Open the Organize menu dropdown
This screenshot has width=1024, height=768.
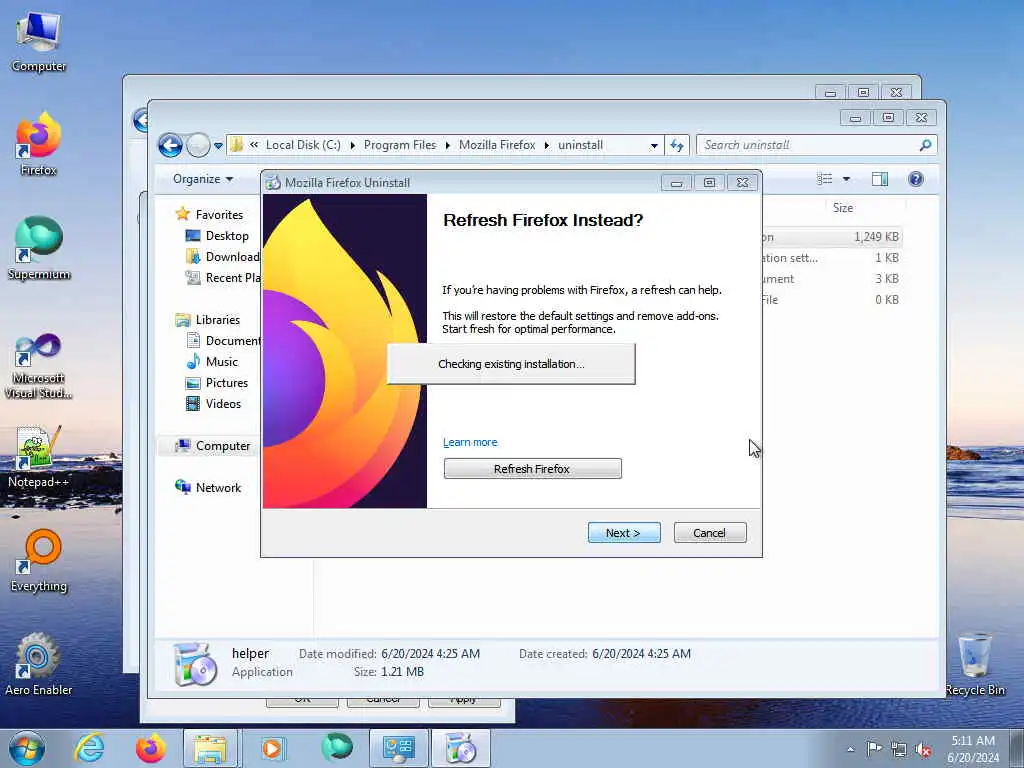pos(202,179)
